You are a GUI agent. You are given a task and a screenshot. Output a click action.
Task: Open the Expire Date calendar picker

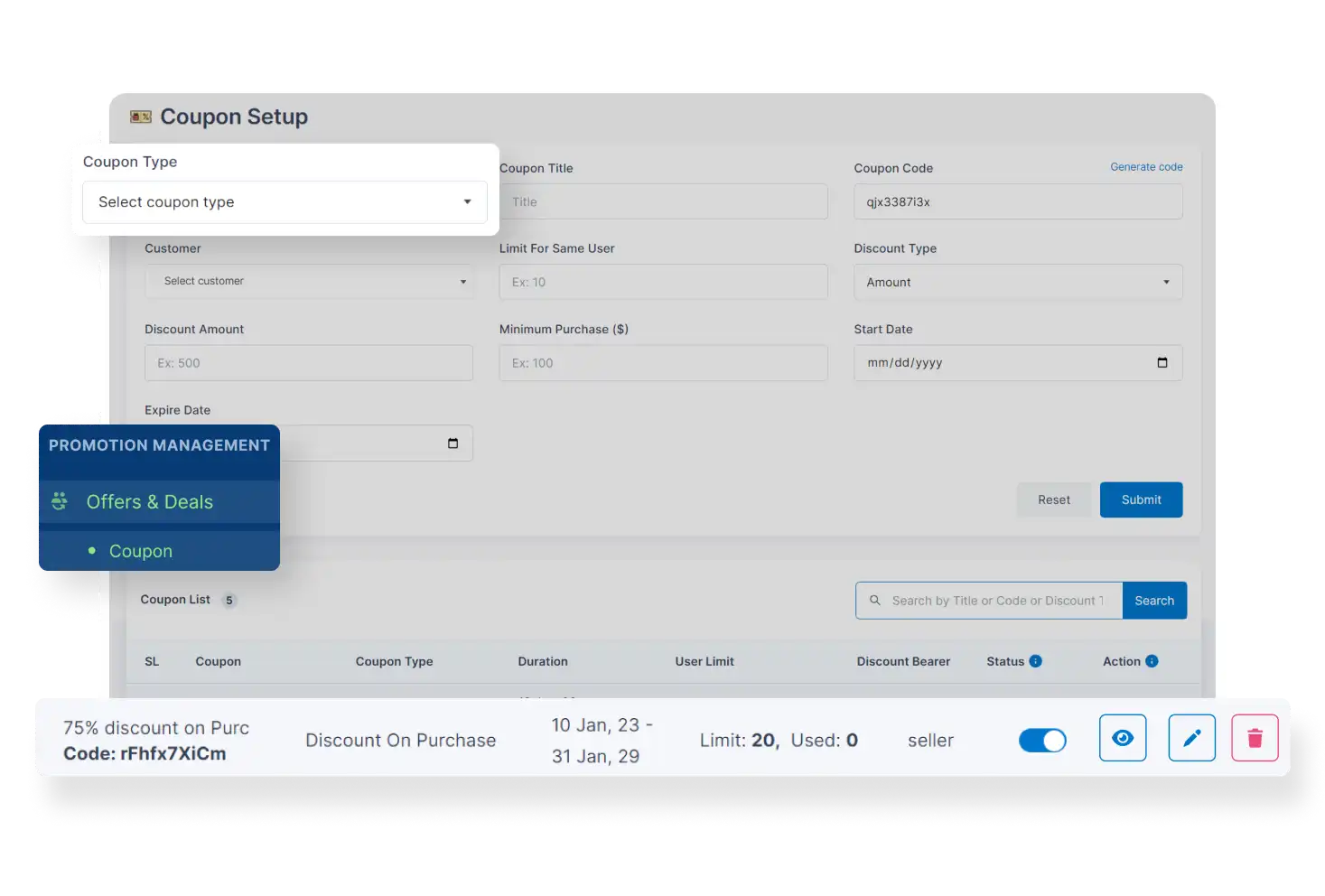point(453,443)
